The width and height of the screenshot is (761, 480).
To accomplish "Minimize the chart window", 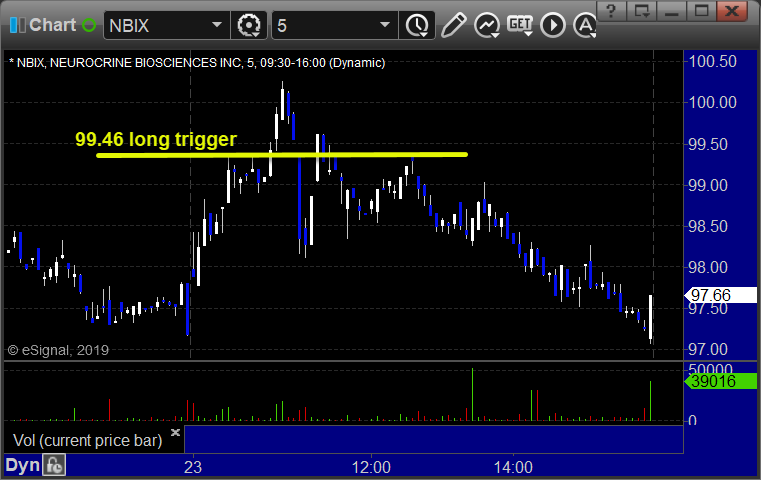I will pyautogui.click(x=671, y=11).
